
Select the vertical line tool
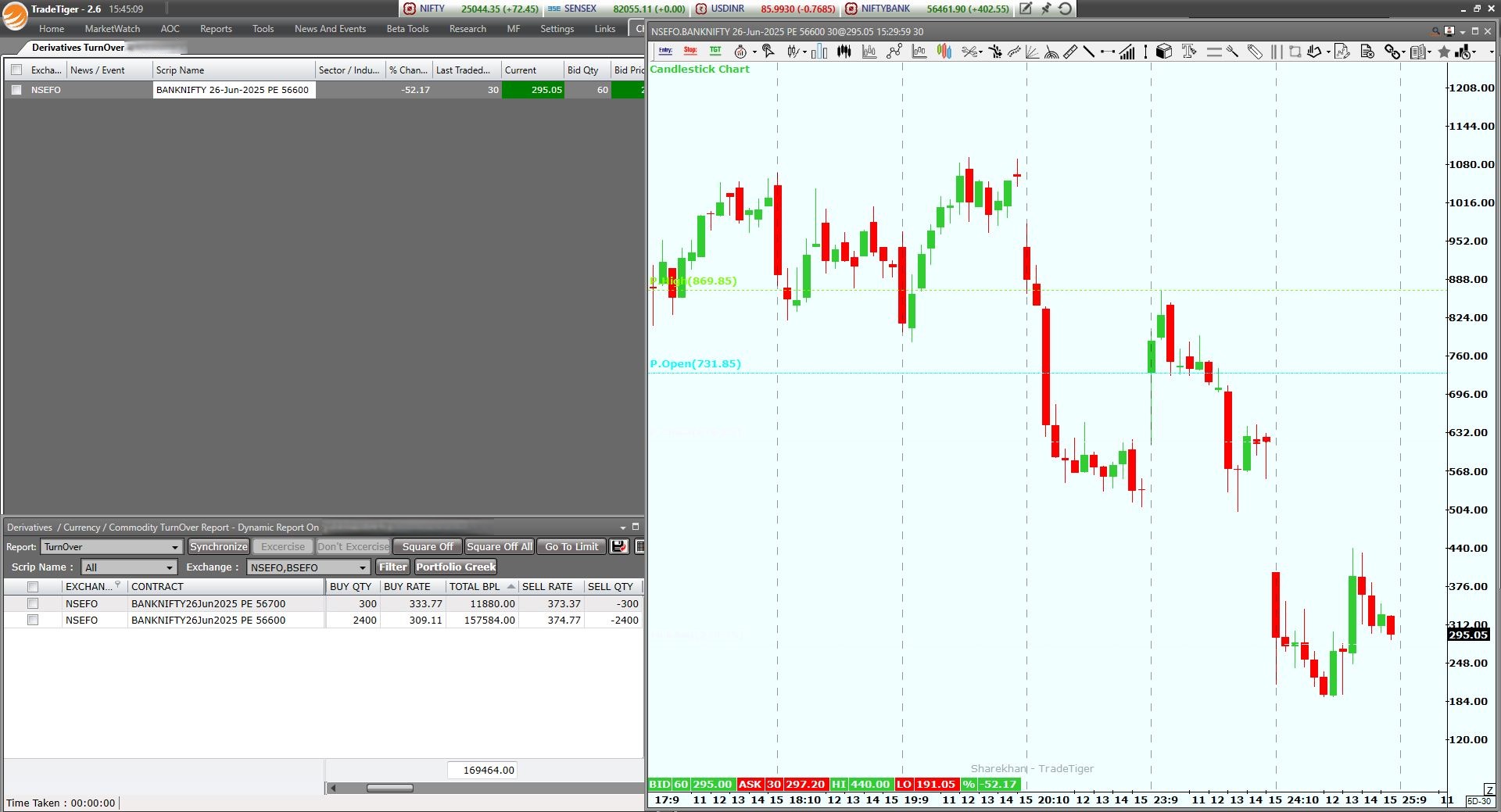pyautogui.click(x=1145, y=52)
